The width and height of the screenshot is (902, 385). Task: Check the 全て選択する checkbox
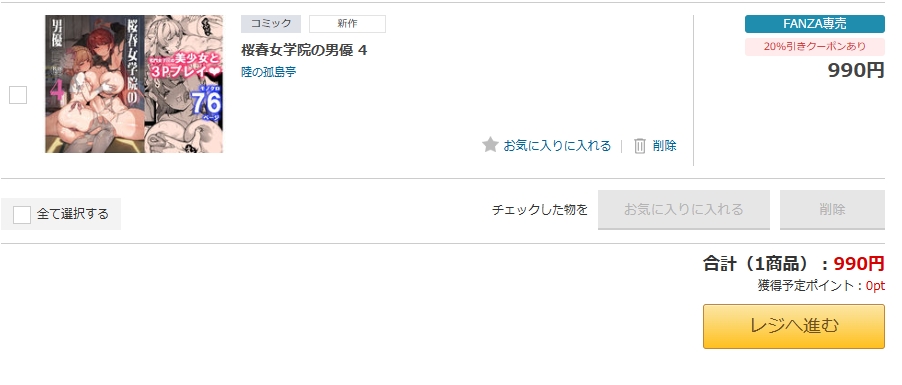[22, 215]
